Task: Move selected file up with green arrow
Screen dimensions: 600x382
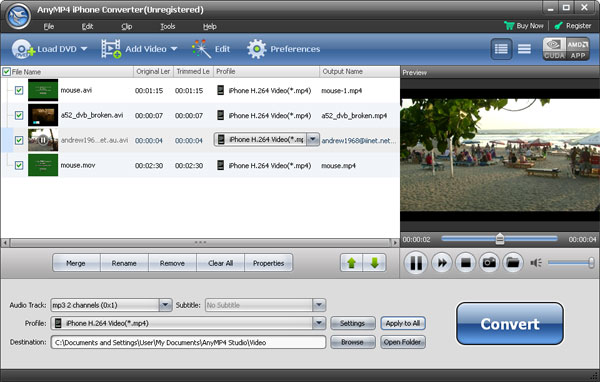Action: pos(352,263)
